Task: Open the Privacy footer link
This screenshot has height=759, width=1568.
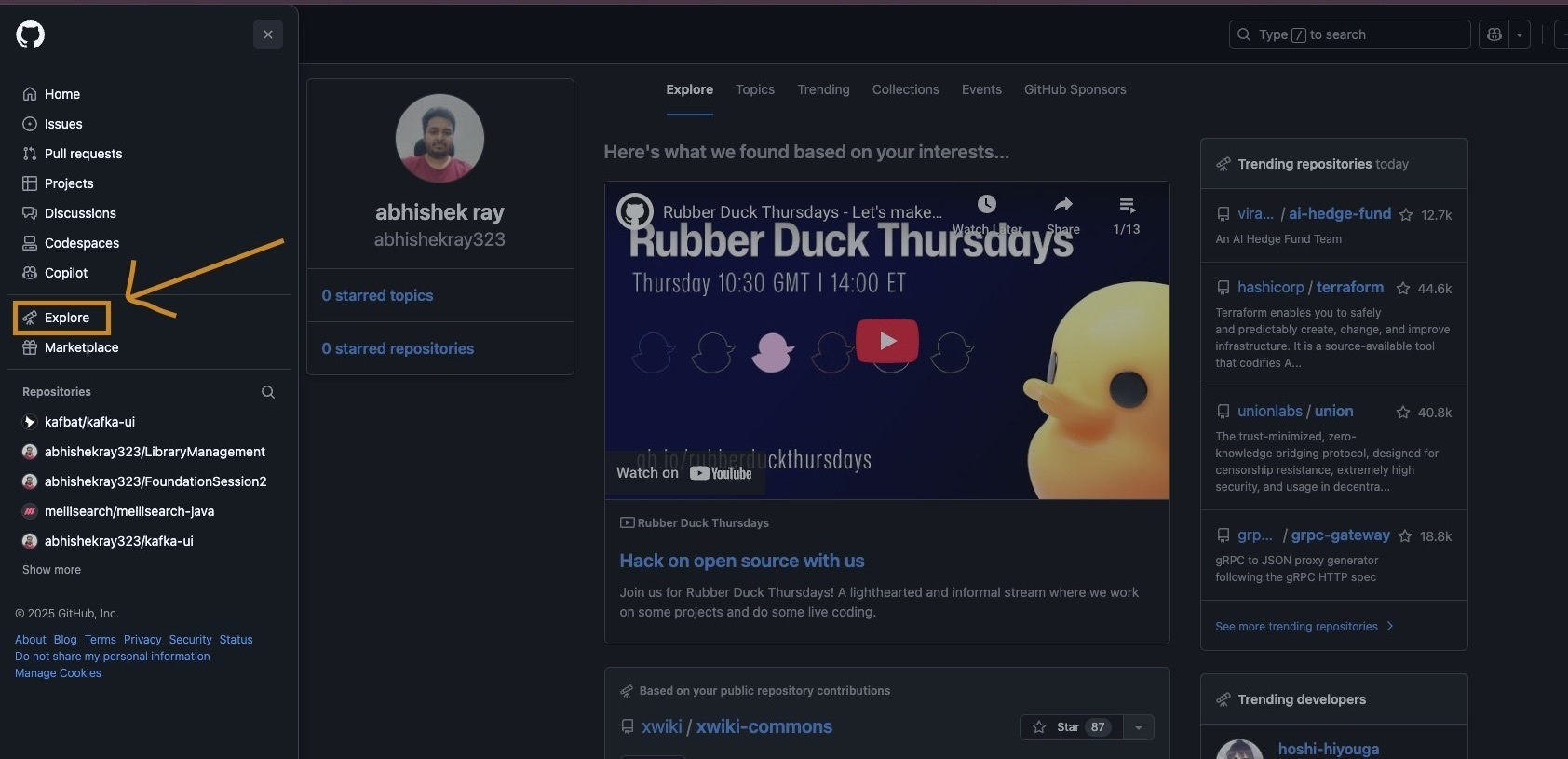Action: (142, 640)
